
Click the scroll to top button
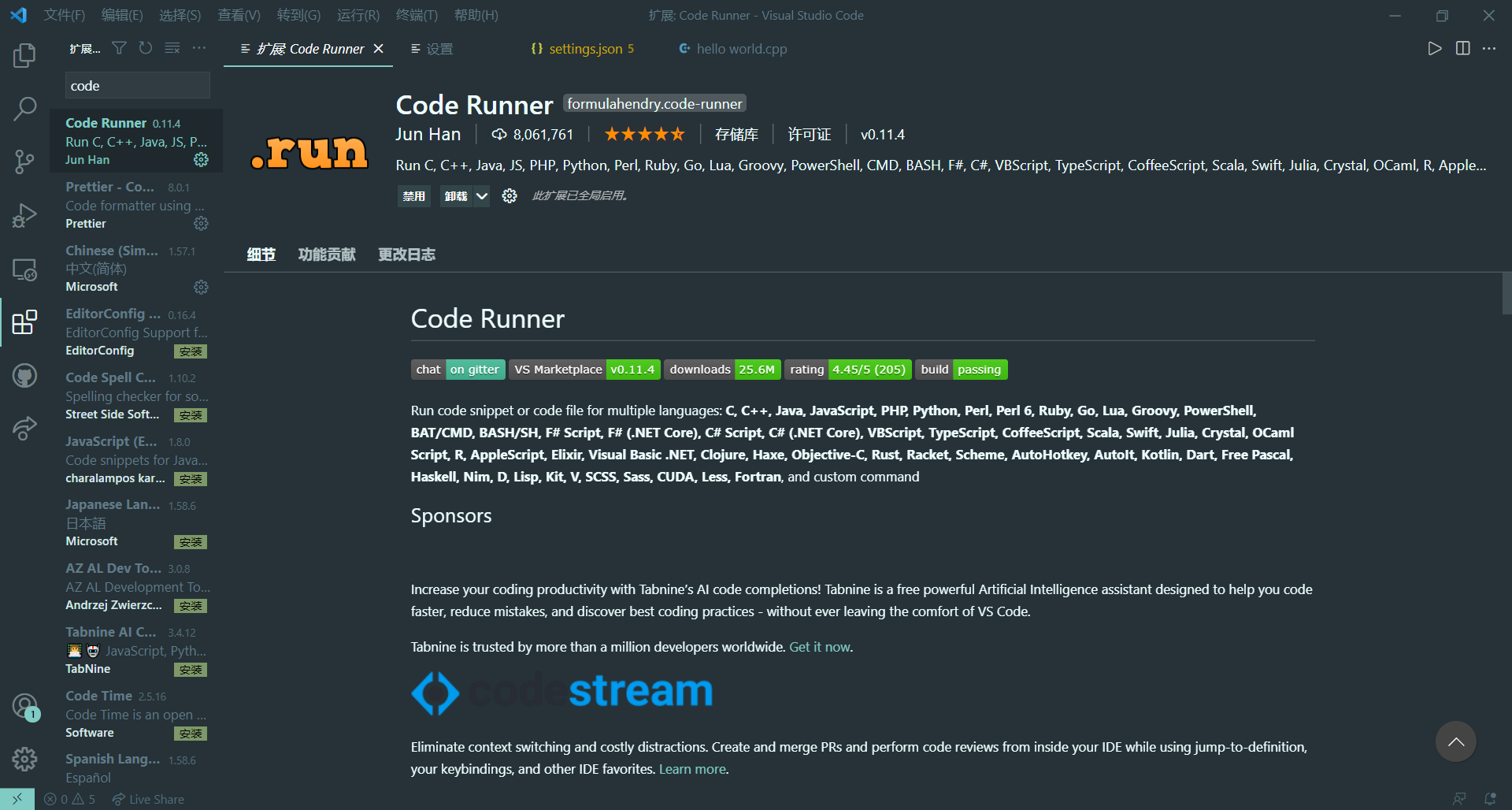click(1455, 741)
